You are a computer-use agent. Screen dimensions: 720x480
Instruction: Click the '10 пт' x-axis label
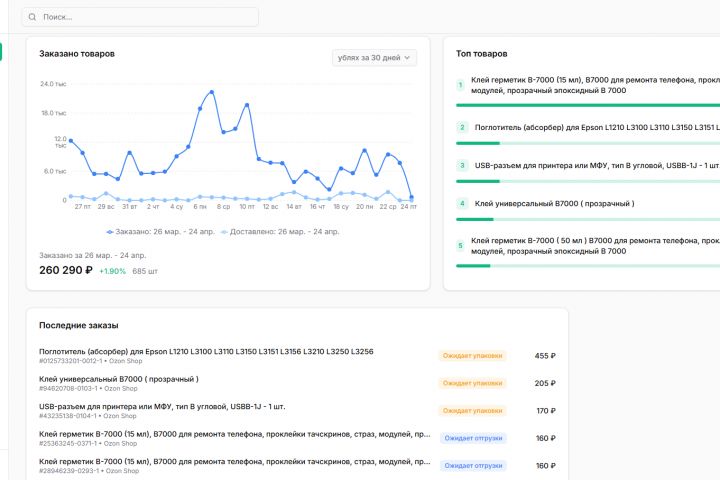247,207
